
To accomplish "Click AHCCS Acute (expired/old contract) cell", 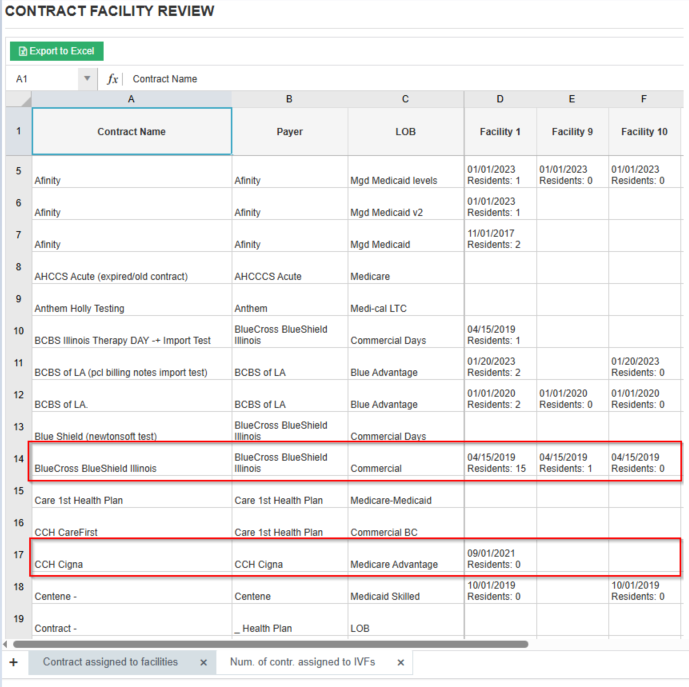I will (x=131, y=268).
